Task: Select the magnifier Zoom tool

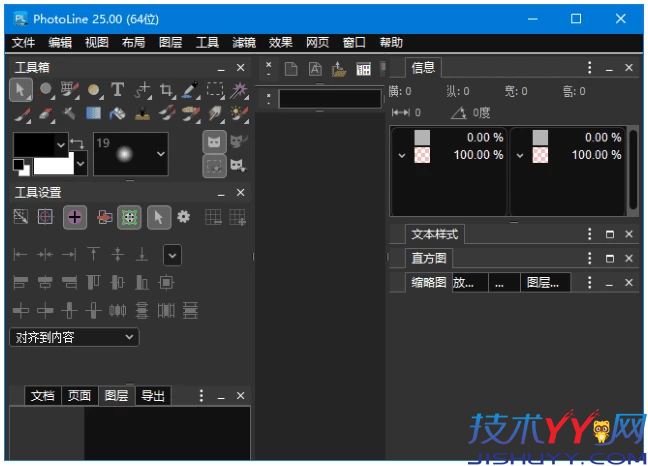Action: tap(45, 90)
